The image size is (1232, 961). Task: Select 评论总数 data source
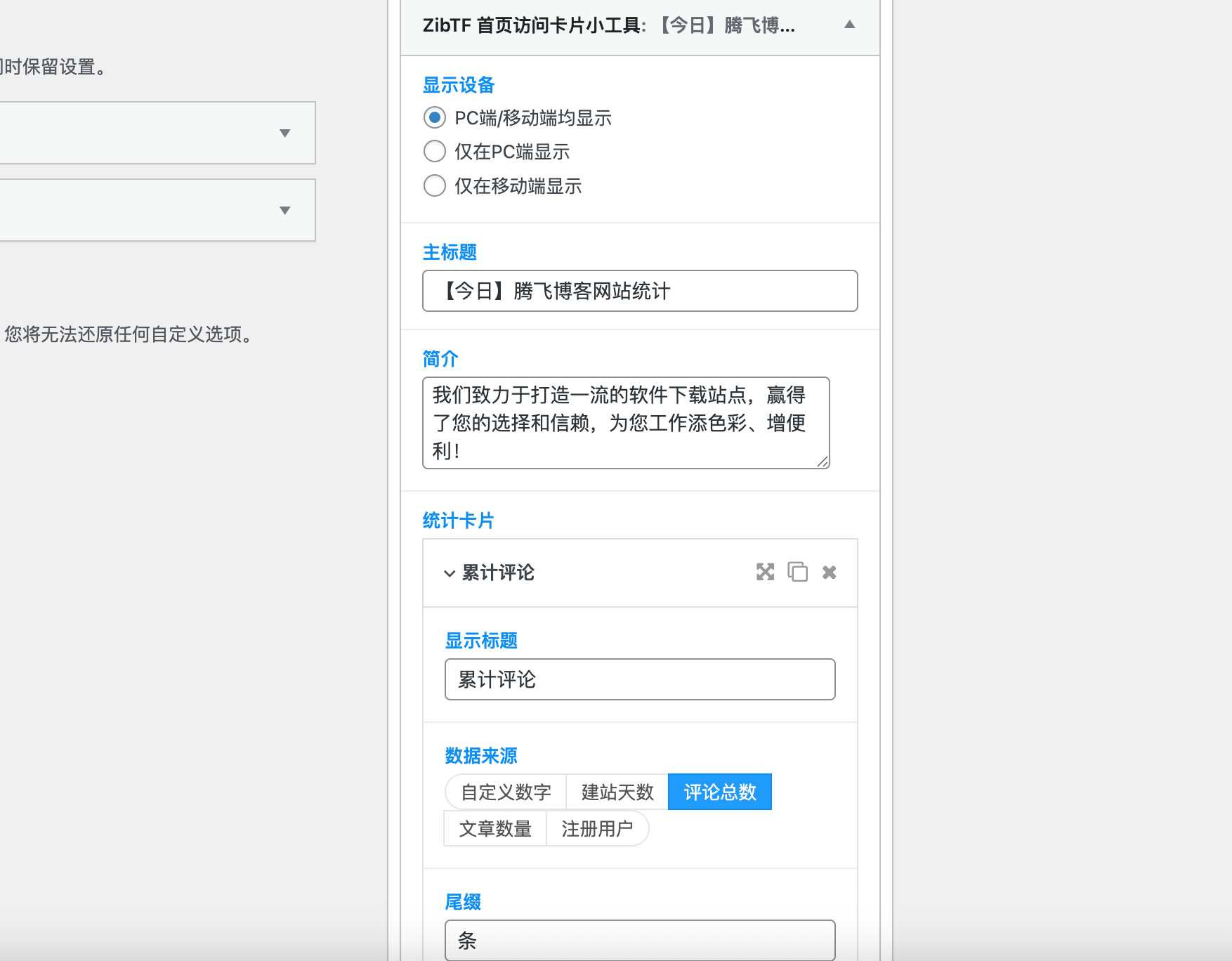719,791
